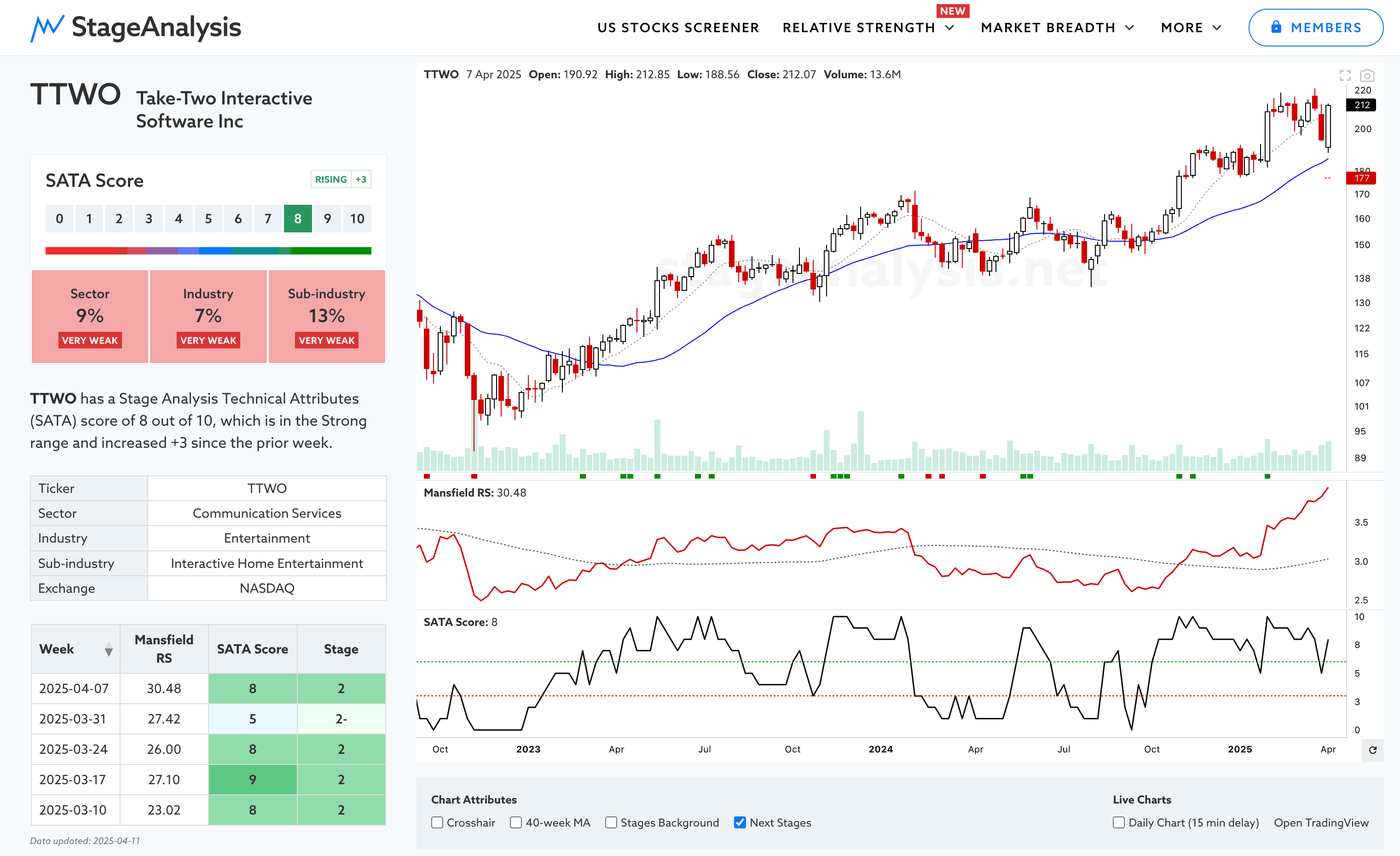
Task: Click the TTWO ticker table cell
Action: (x=267, y=488)
